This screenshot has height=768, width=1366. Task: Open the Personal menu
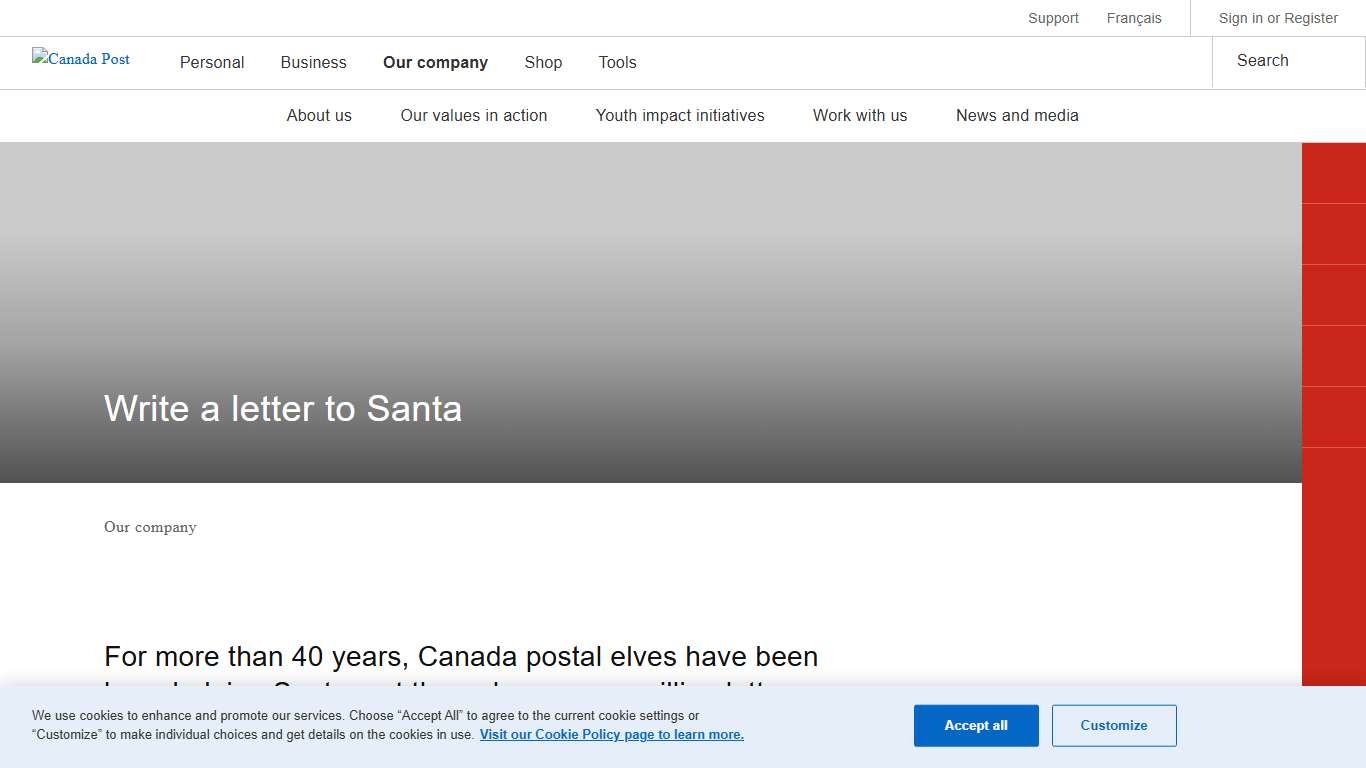click(211, 62)
